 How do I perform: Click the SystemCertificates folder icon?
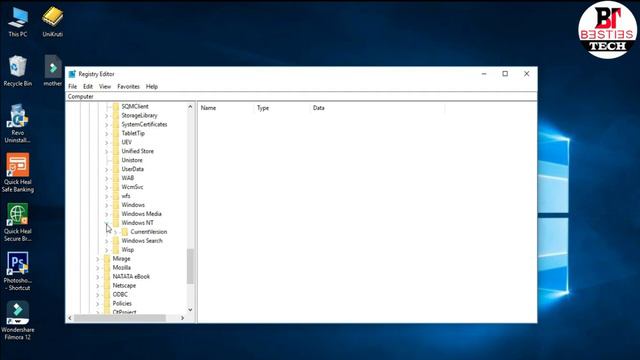[116, 124]
